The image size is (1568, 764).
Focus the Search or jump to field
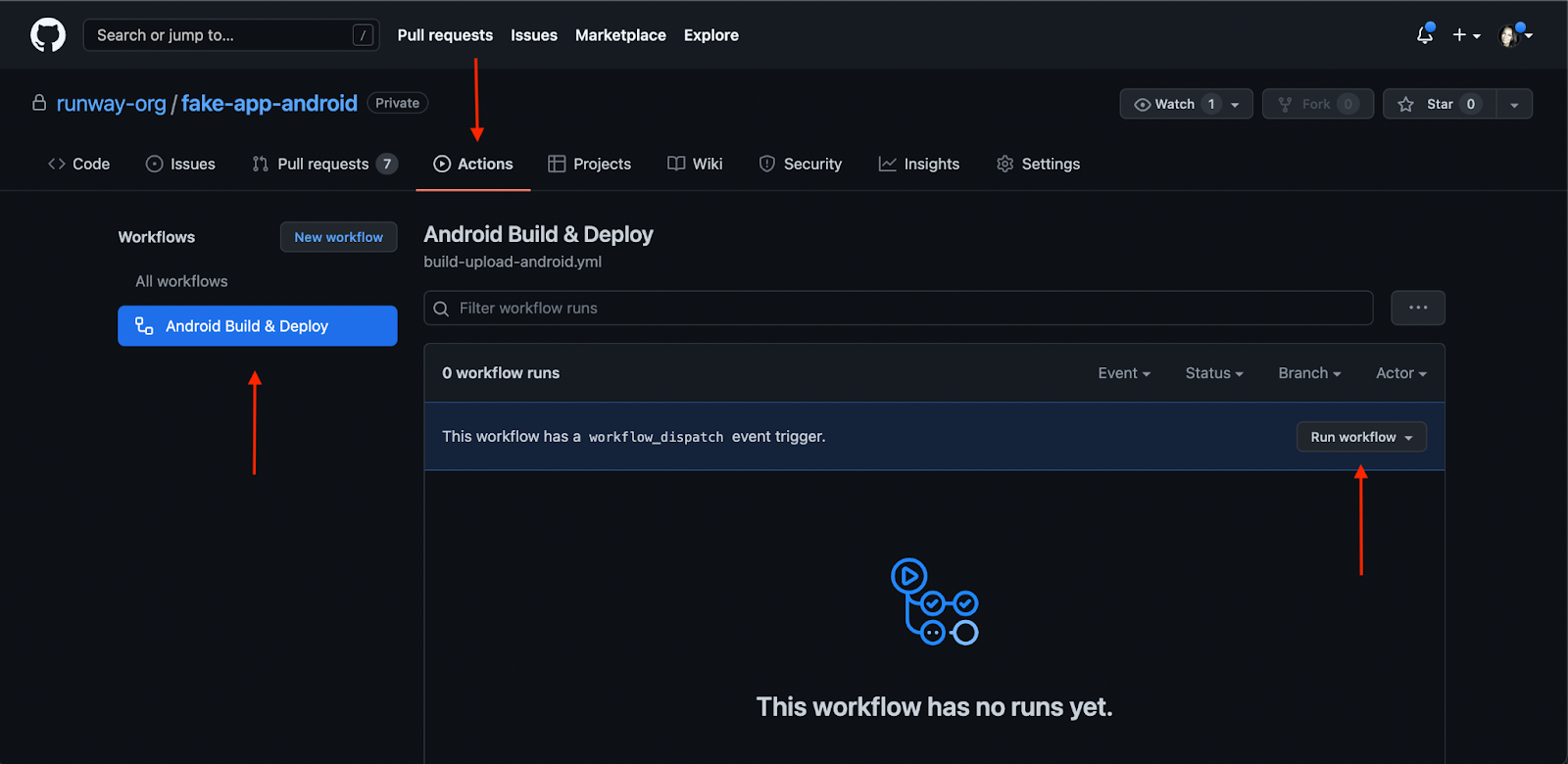[231, 35]
